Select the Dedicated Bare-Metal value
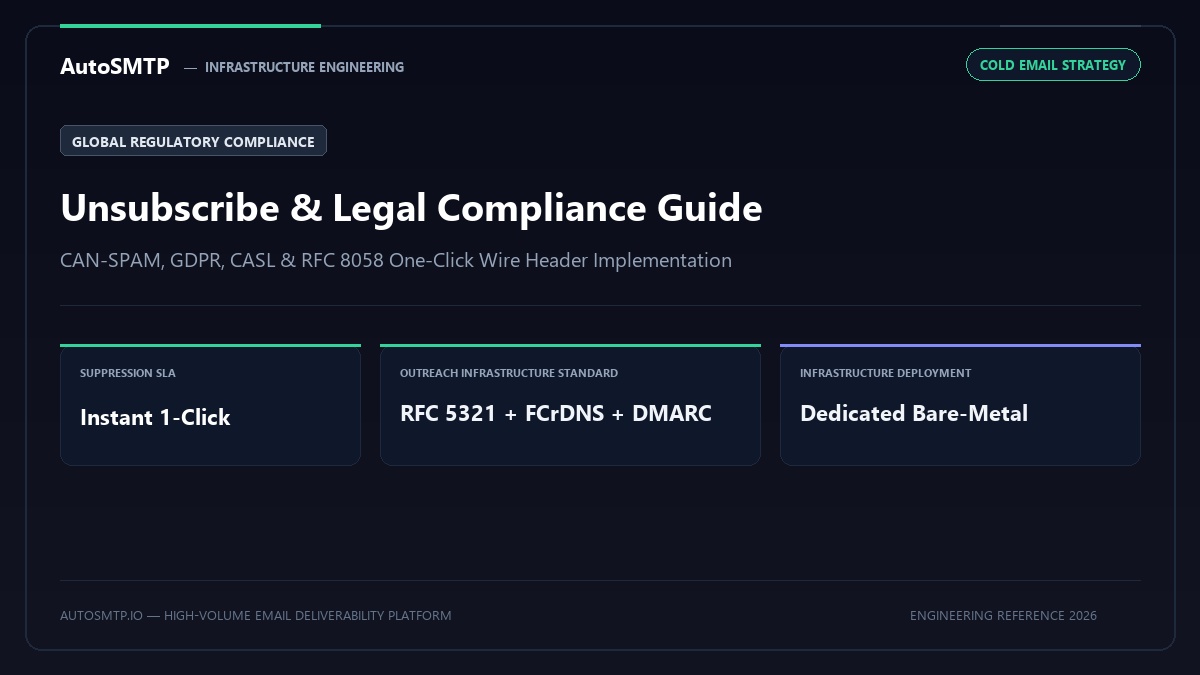The height and width of the screenshot is (675, 1200). click(914, 413)
